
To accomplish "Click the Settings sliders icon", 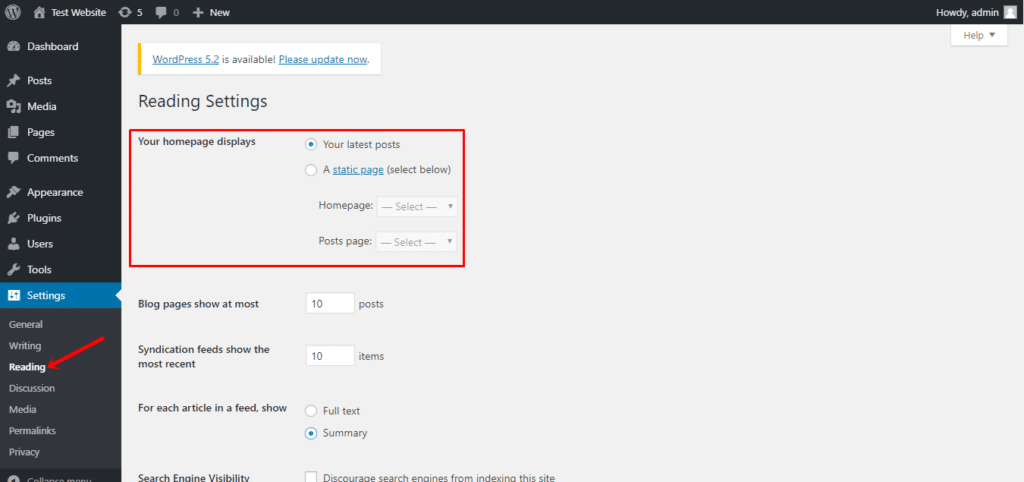I will 13,295.
